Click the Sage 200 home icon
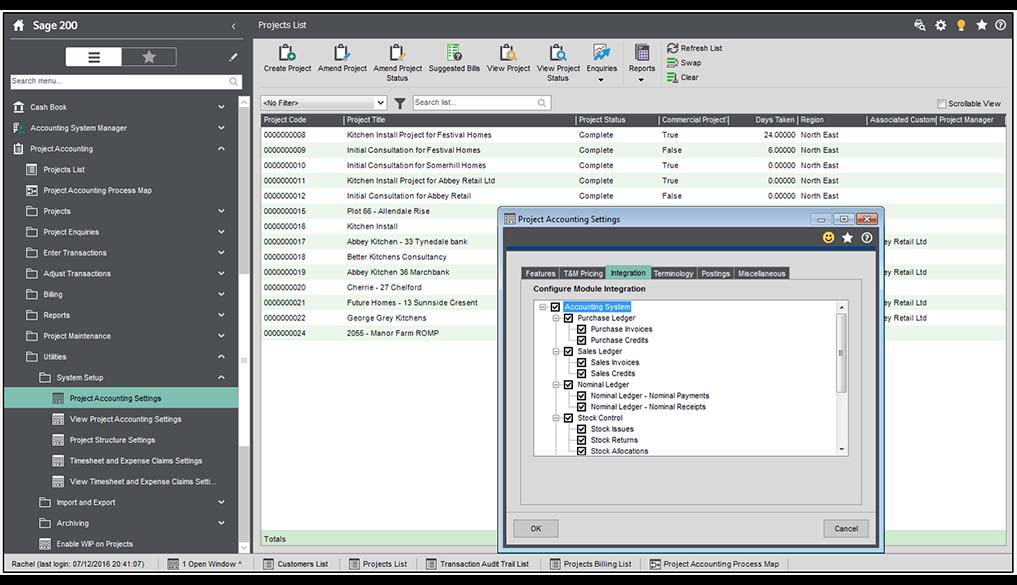Viewport: 1017px width, 585px height. tap(19, 25)
